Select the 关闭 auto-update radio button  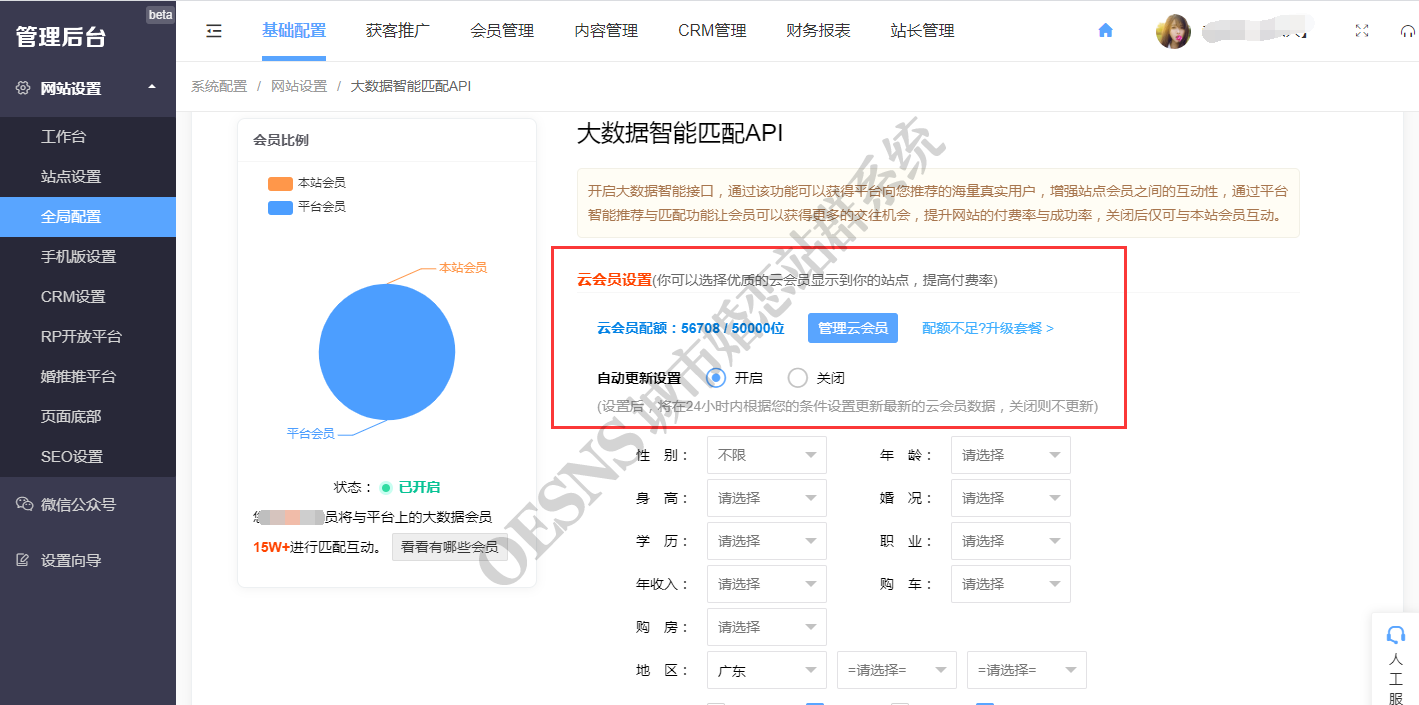797,378
